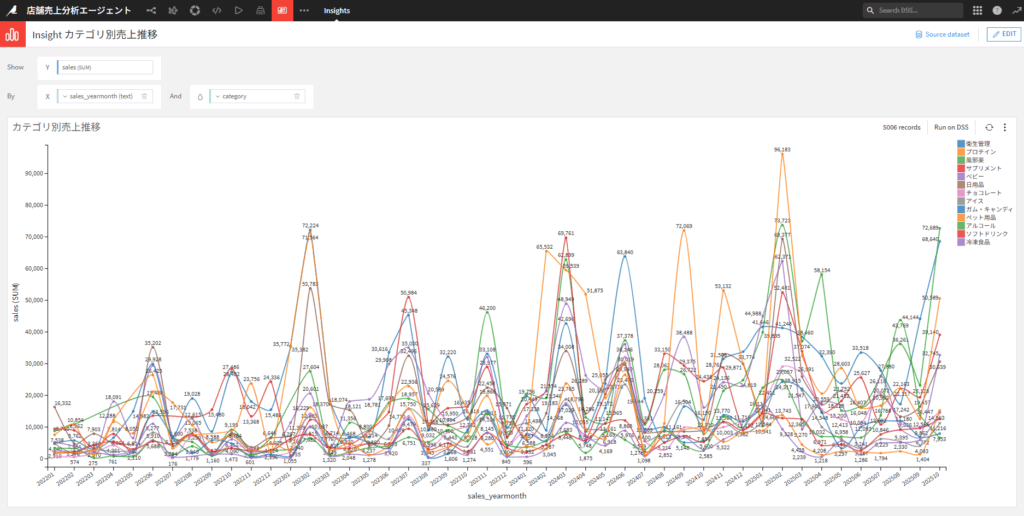Image resolution: width=1024 pixels, height=516 pixels.
Task: Remove the category color dimension via trash icon
Action: (x=297, y=96)
